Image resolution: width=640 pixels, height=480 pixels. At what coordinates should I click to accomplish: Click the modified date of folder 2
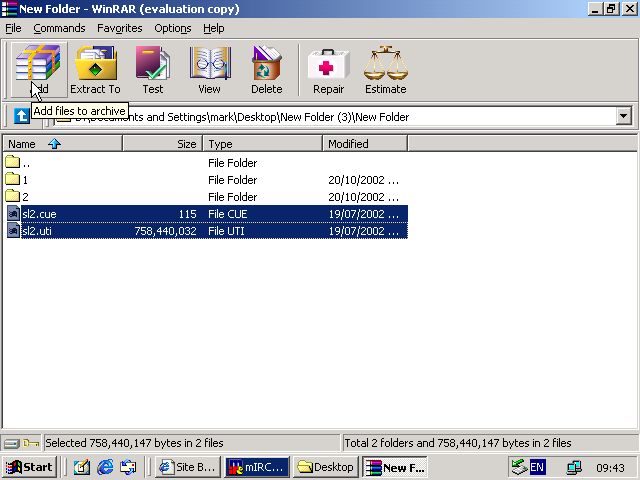pyautogui.click(x=363, y=197)
